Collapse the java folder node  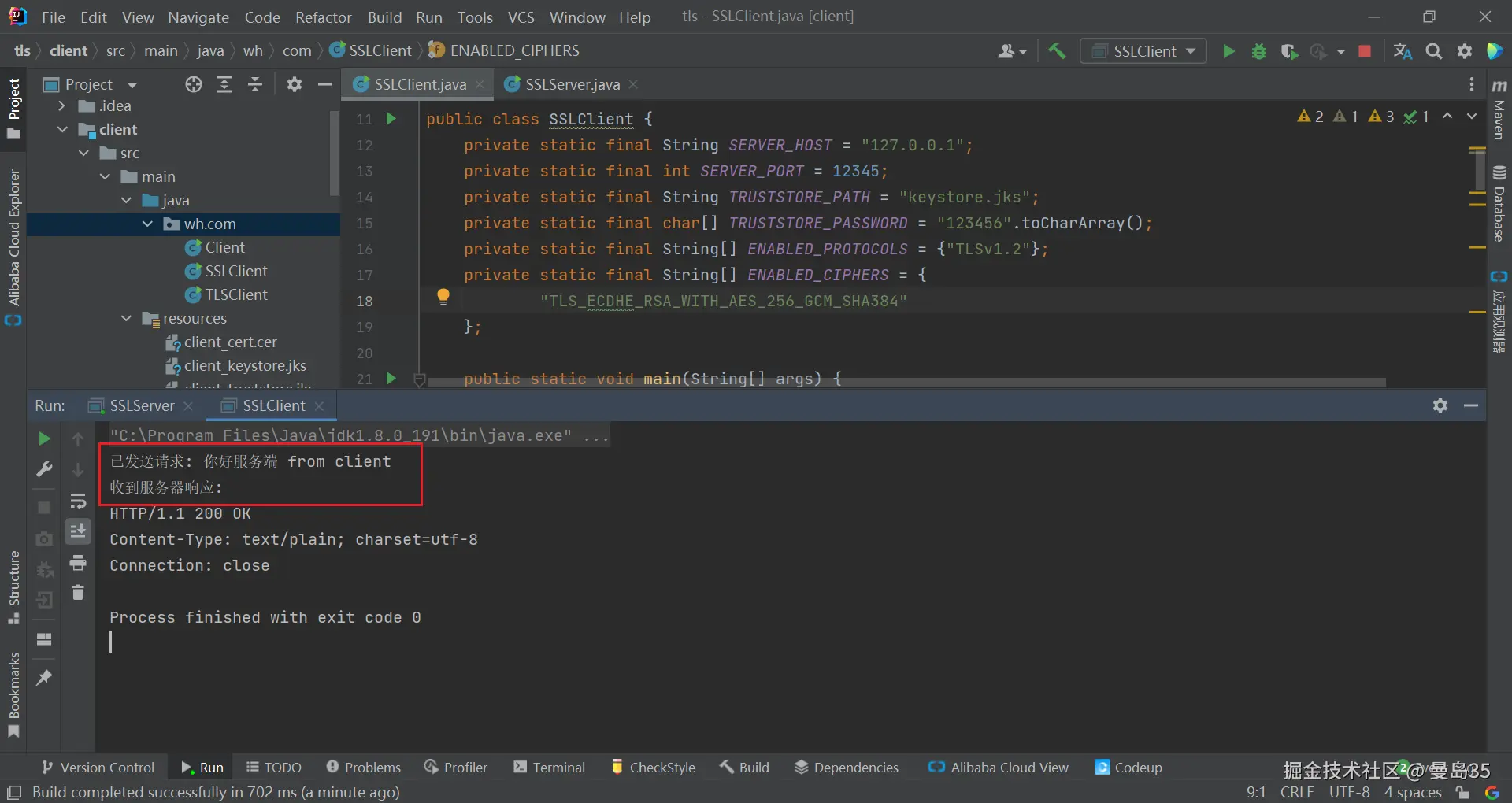(126, 200)
